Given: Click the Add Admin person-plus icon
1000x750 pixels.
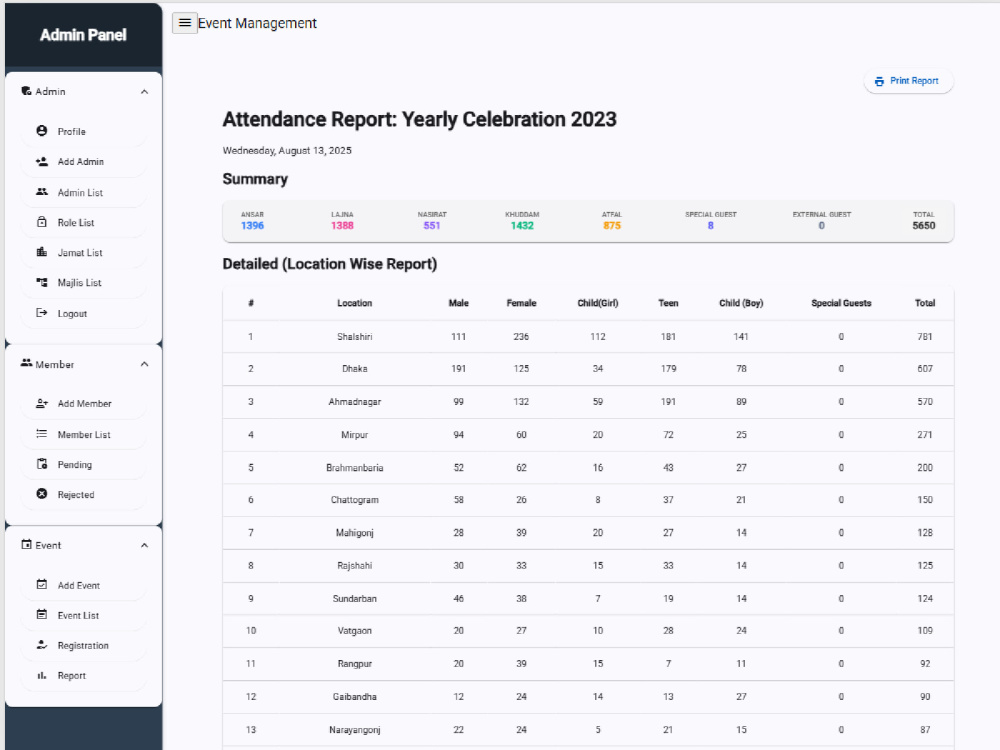Looking at the screenshot, I should point(41,161).
